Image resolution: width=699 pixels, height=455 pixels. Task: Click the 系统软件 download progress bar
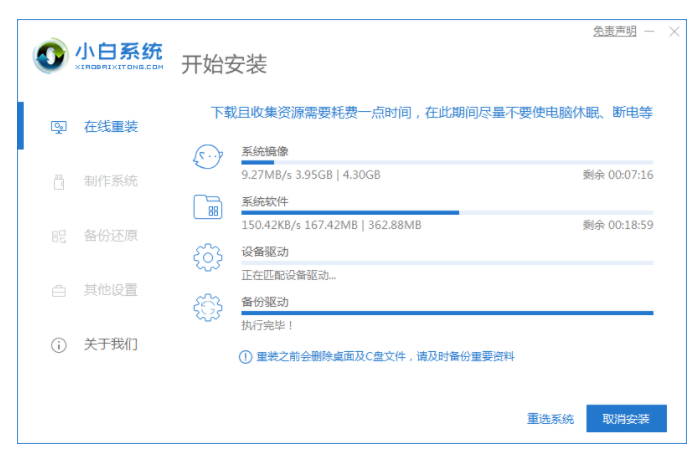pos(447,212)
